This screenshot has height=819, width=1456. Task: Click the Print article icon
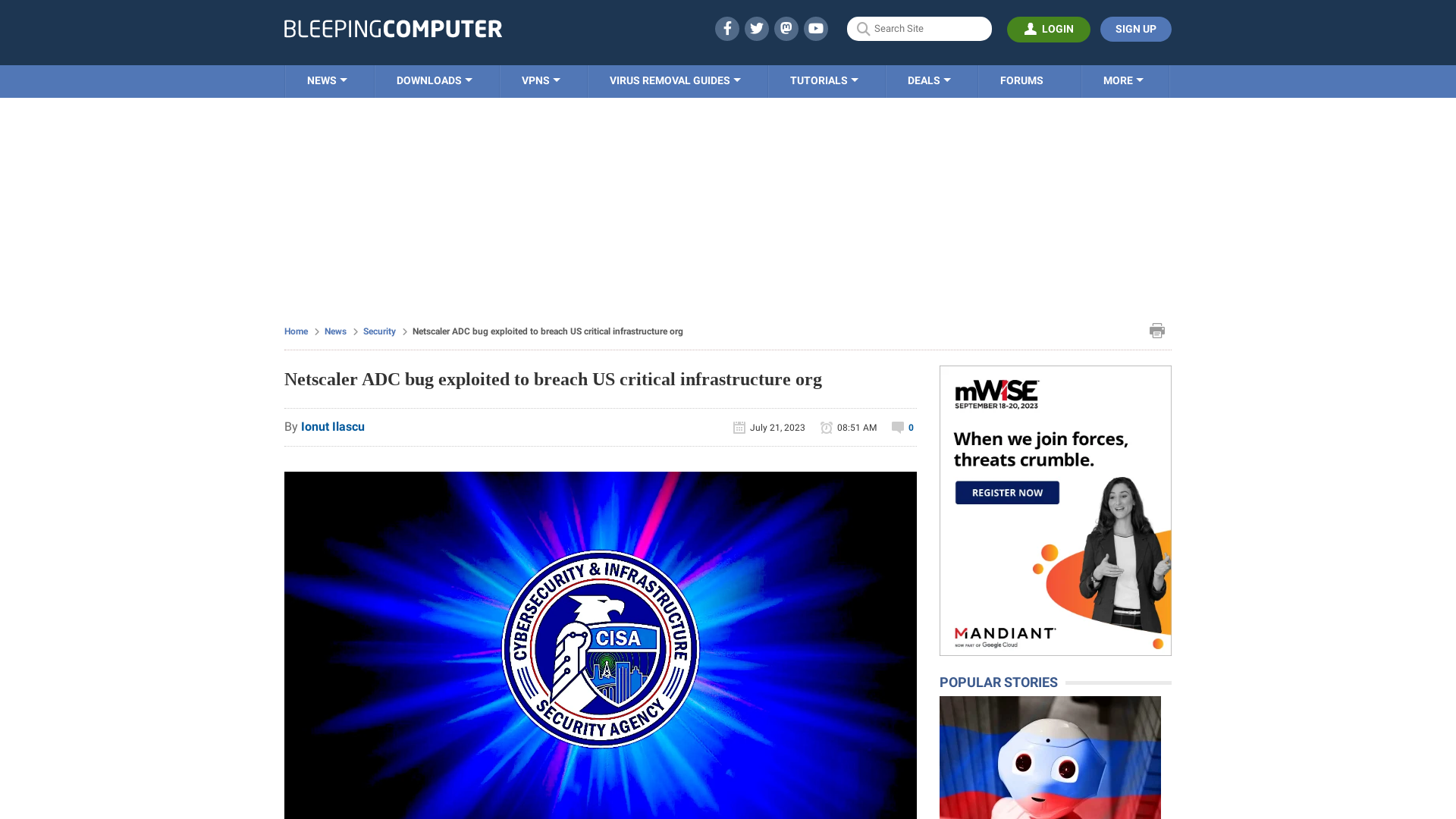pos(1157,330)
